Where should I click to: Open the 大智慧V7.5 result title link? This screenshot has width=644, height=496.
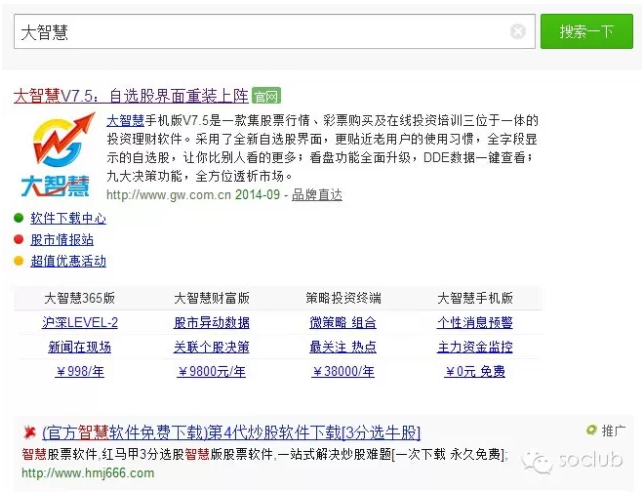coord(130,96)
